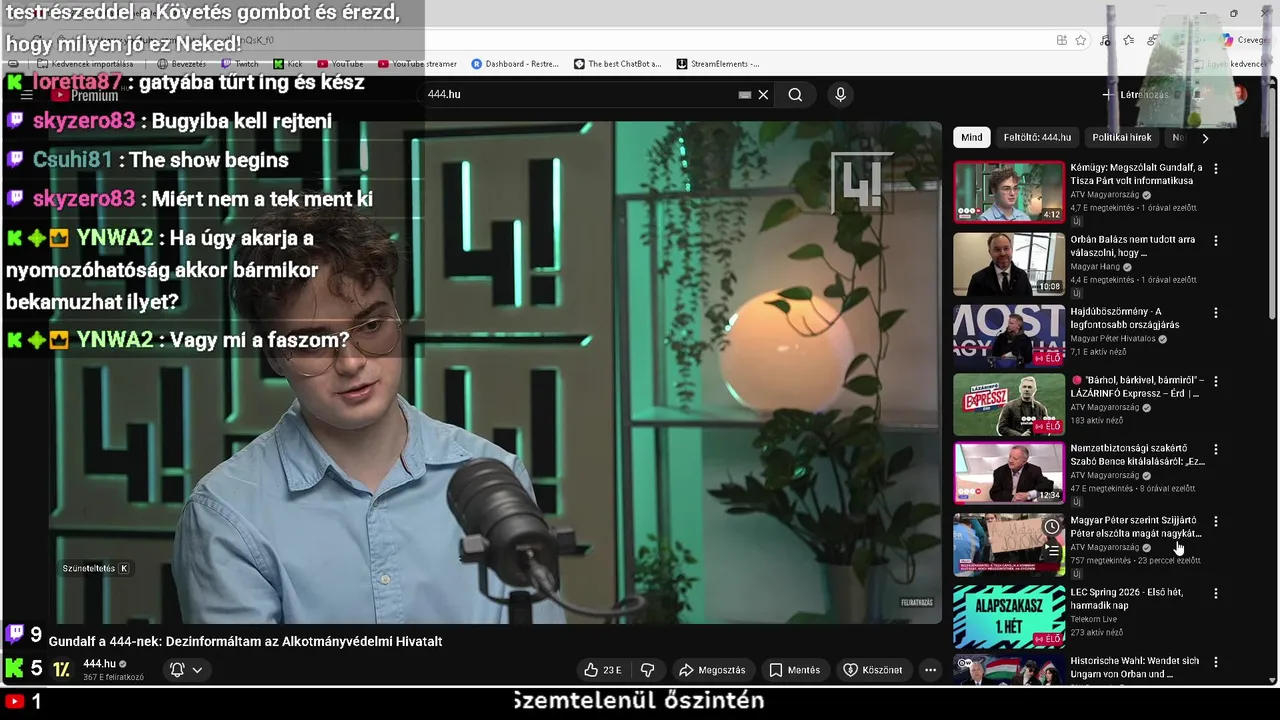Open options menu for Magyar Péter video

click(1216, 522)
